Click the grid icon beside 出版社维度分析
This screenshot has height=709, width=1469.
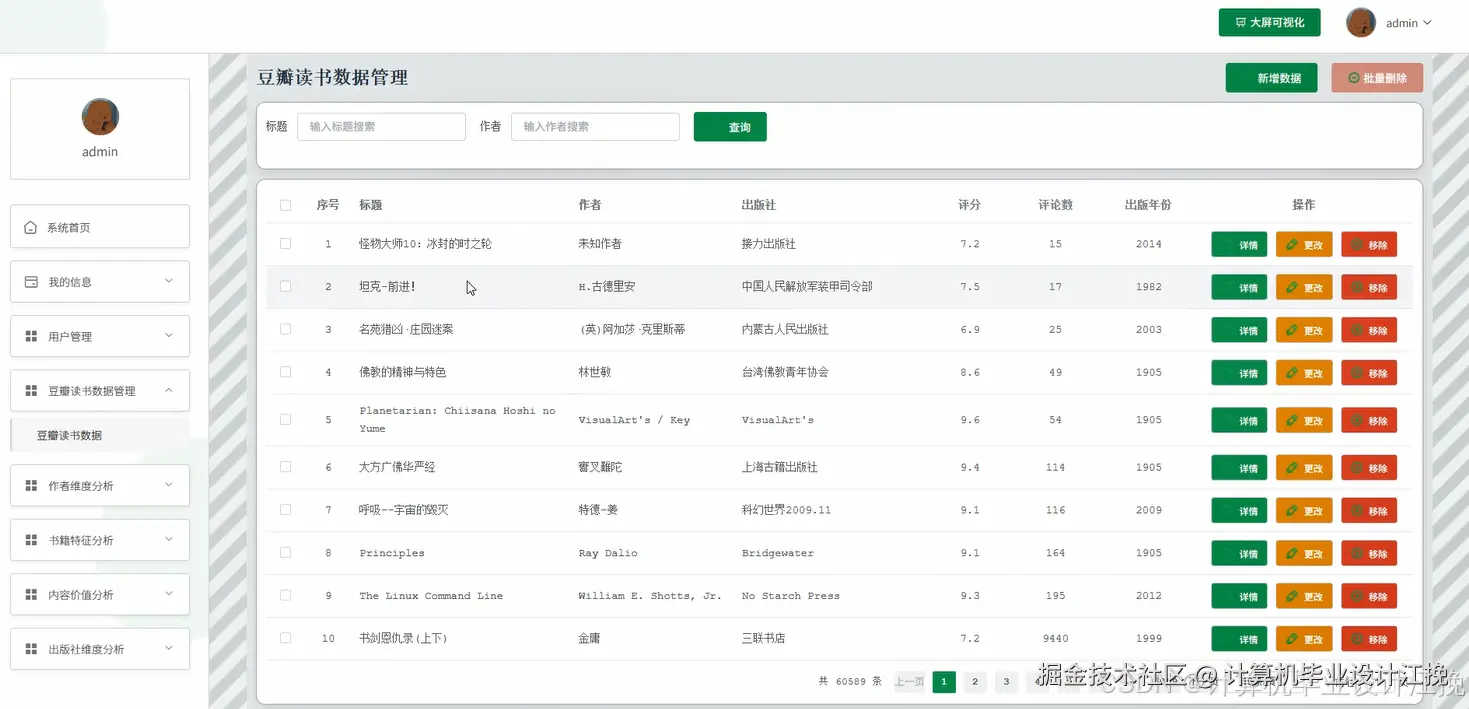(31, 649)
